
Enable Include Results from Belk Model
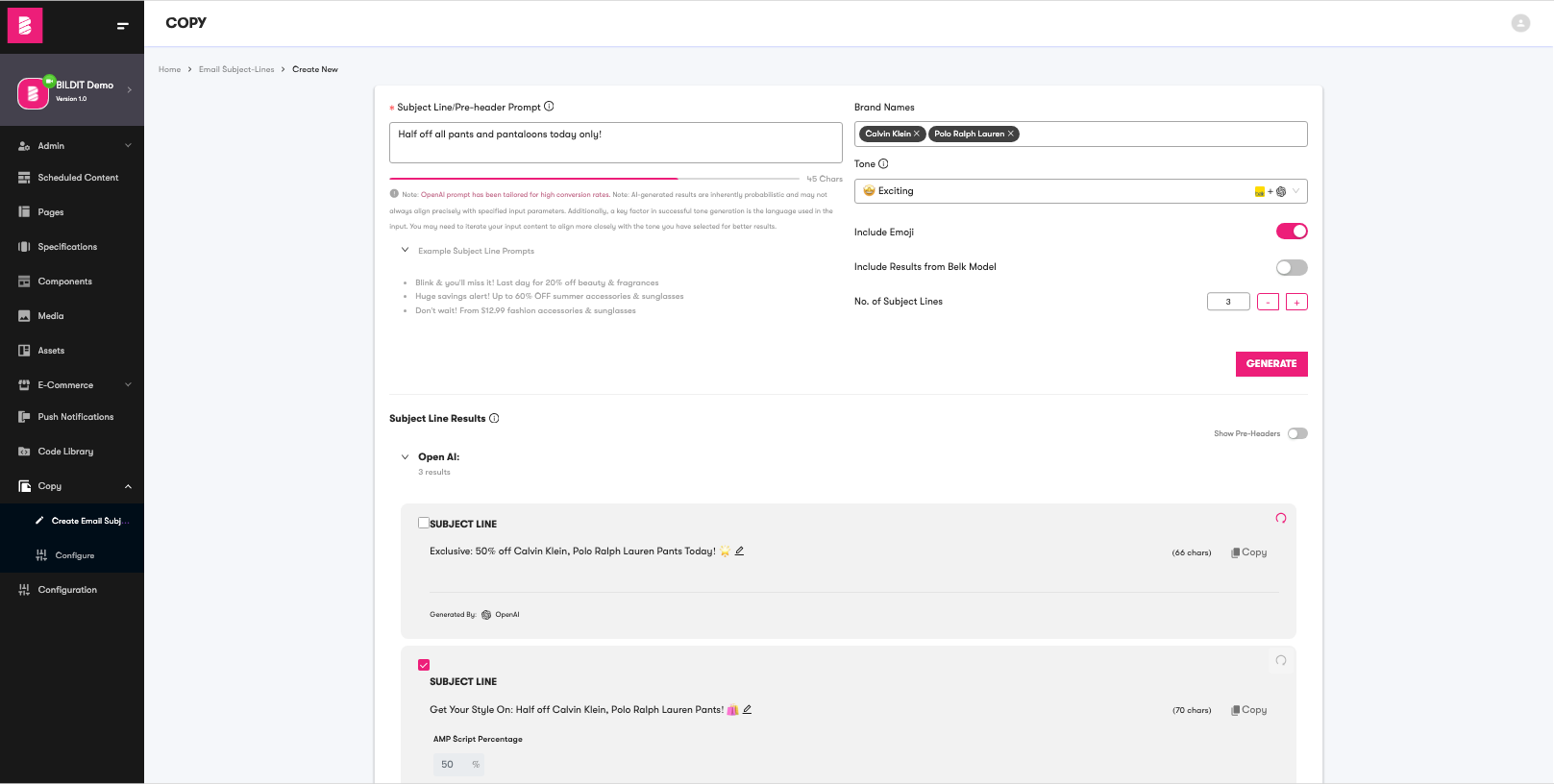(1292, 267)
